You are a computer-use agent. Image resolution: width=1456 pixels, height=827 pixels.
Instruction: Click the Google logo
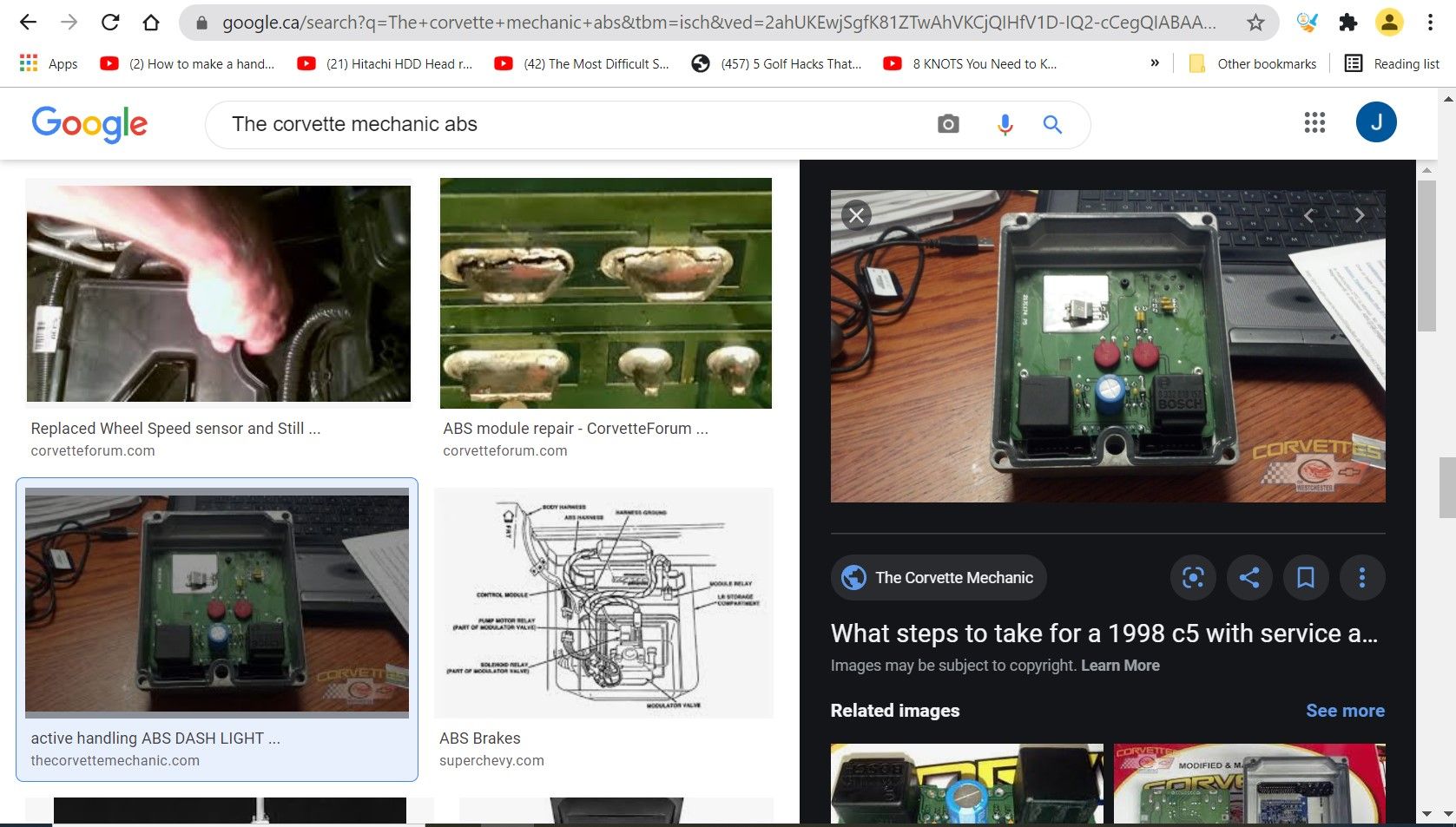(89, 124)
